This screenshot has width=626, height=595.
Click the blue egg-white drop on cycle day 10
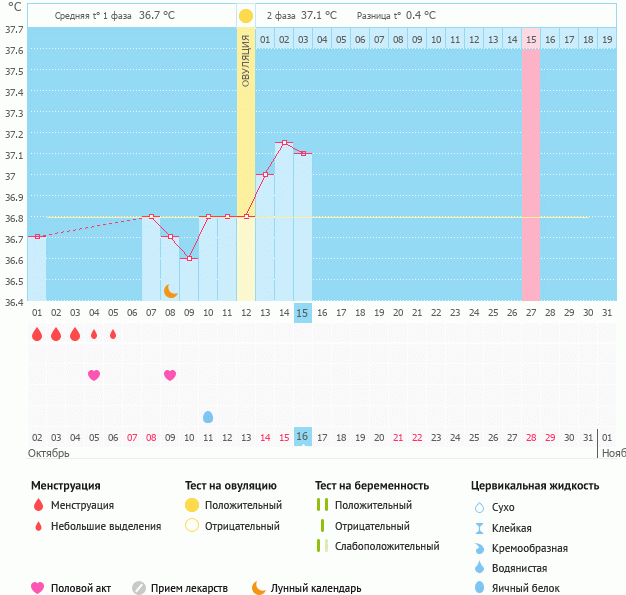coord(208,416)
